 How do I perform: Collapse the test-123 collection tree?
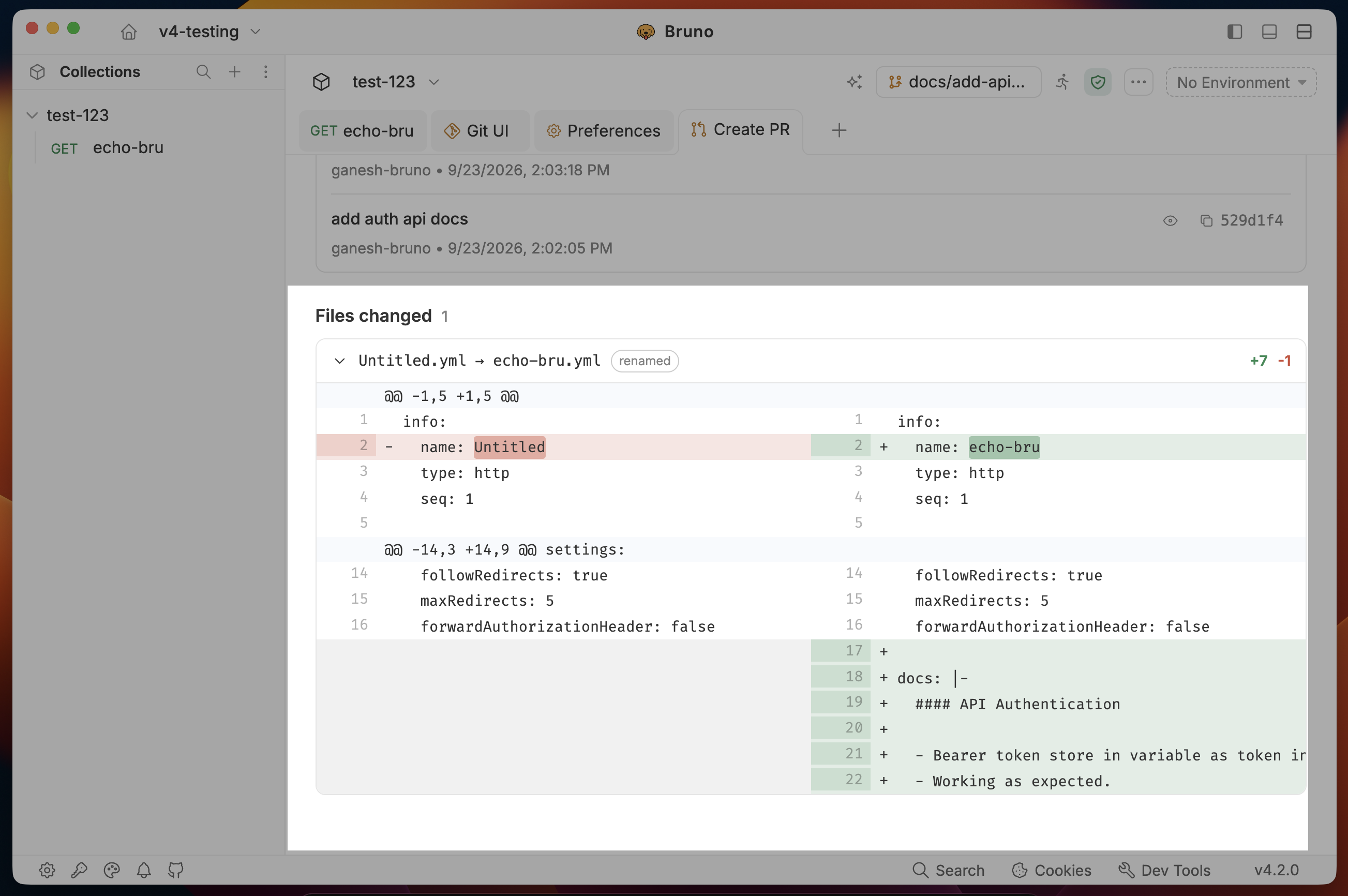point(32,115)
